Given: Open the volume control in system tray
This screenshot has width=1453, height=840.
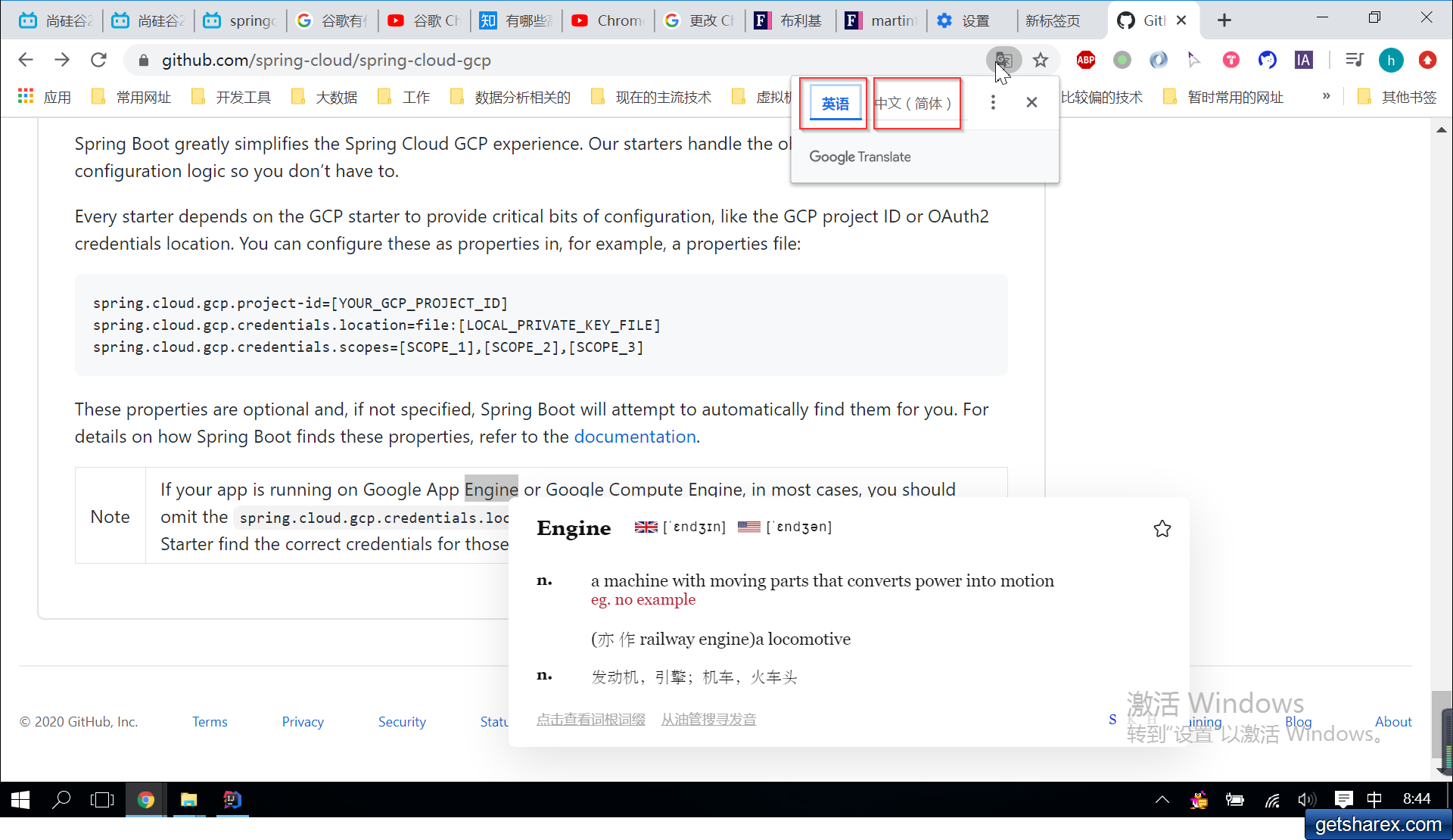Looking at the screenshot, I should 1307,800.
